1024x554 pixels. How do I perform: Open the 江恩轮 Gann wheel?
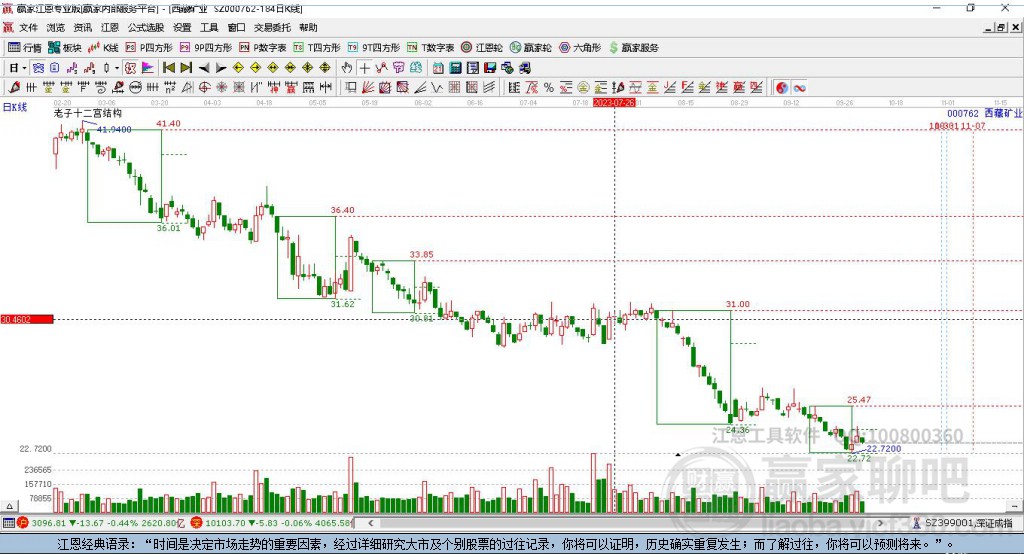(482, 48)
